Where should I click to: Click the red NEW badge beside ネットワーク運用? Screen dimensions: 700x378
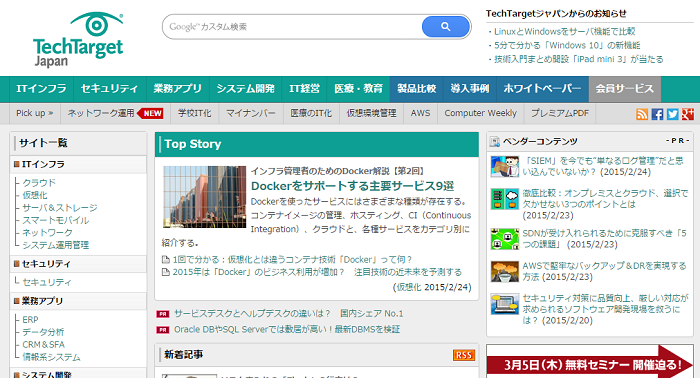(x=150, y=113)
